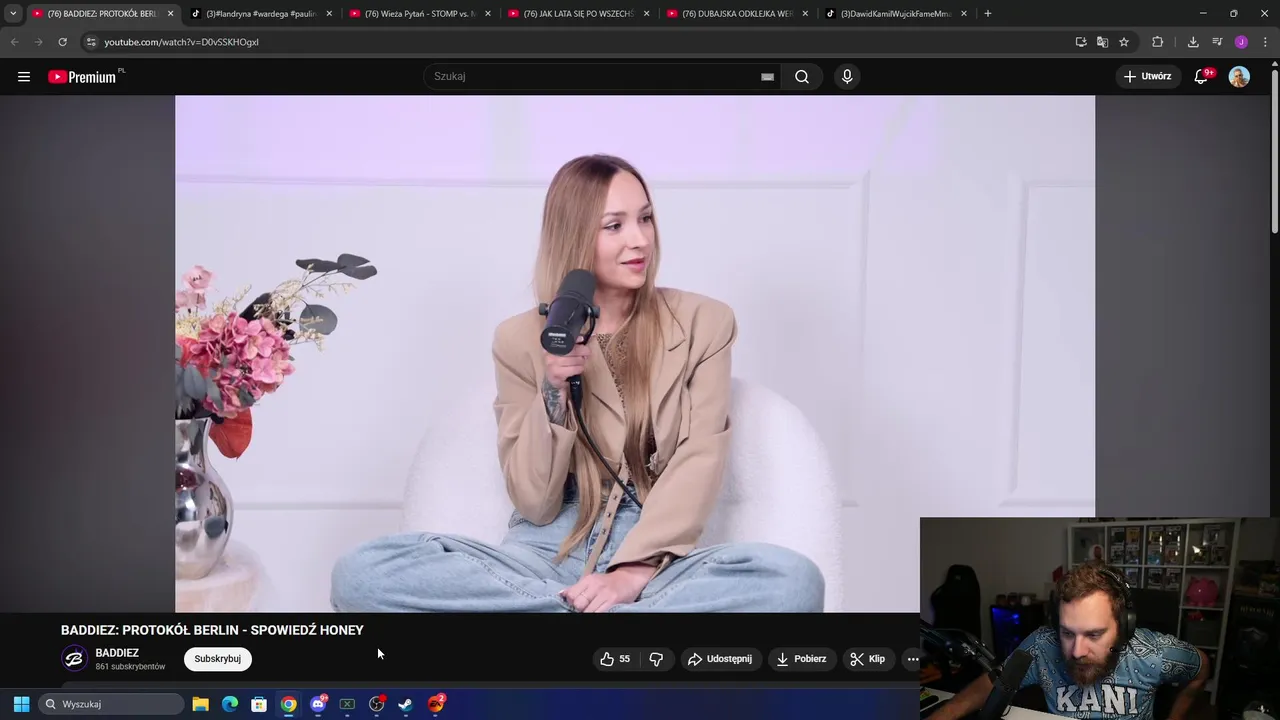This screenshot has height=720, width=1280.
Task: Reload the page in Chrome
Action: (x=62, y=42)
